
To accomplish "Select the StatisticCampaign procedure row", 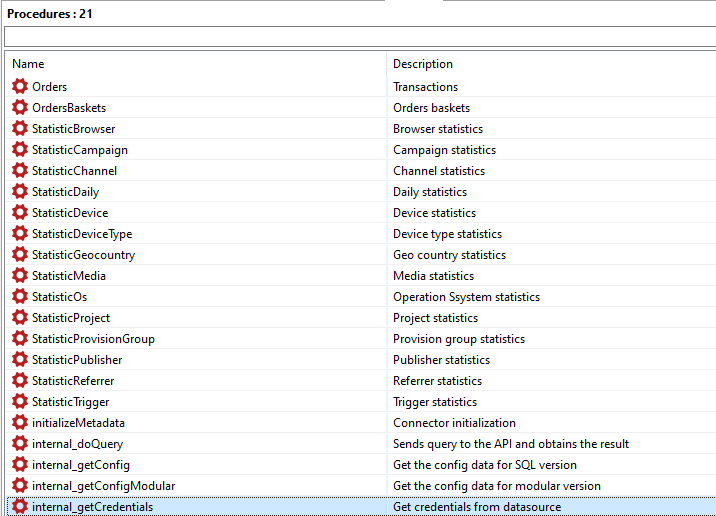I will tap(80, 150).
